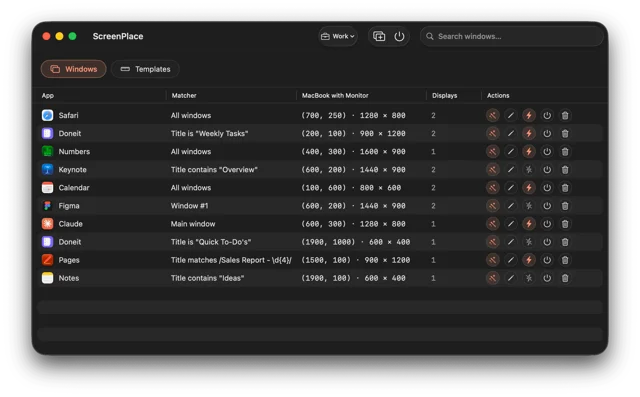Click the orange apply icon for Notes
640x397 pixels.
[493, 278]
